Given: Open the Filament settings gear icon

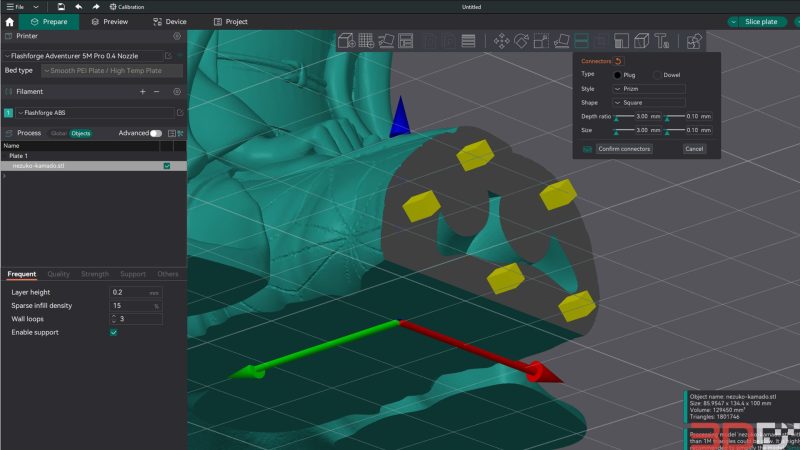Looking at the screenshot, I should (x=177, y=91).
